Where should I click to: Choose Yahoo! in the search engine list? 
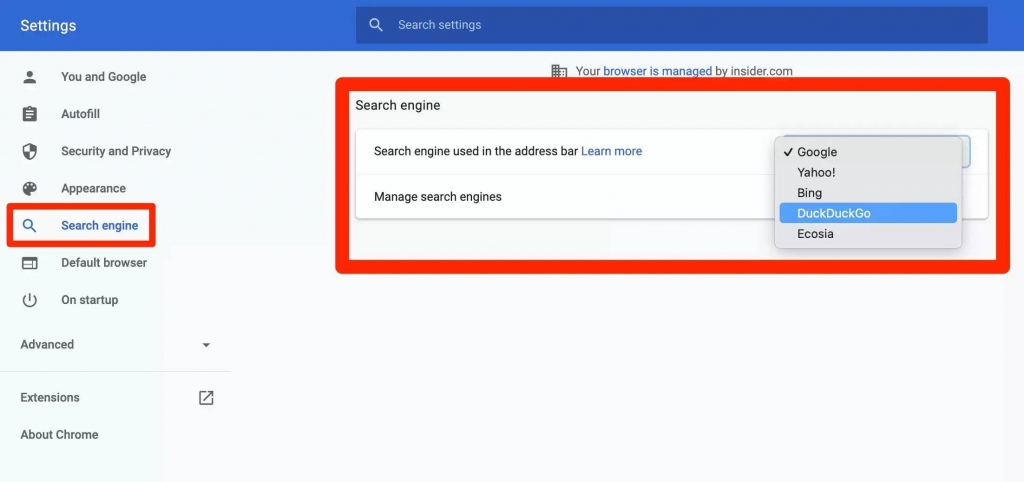click(868, 172)
